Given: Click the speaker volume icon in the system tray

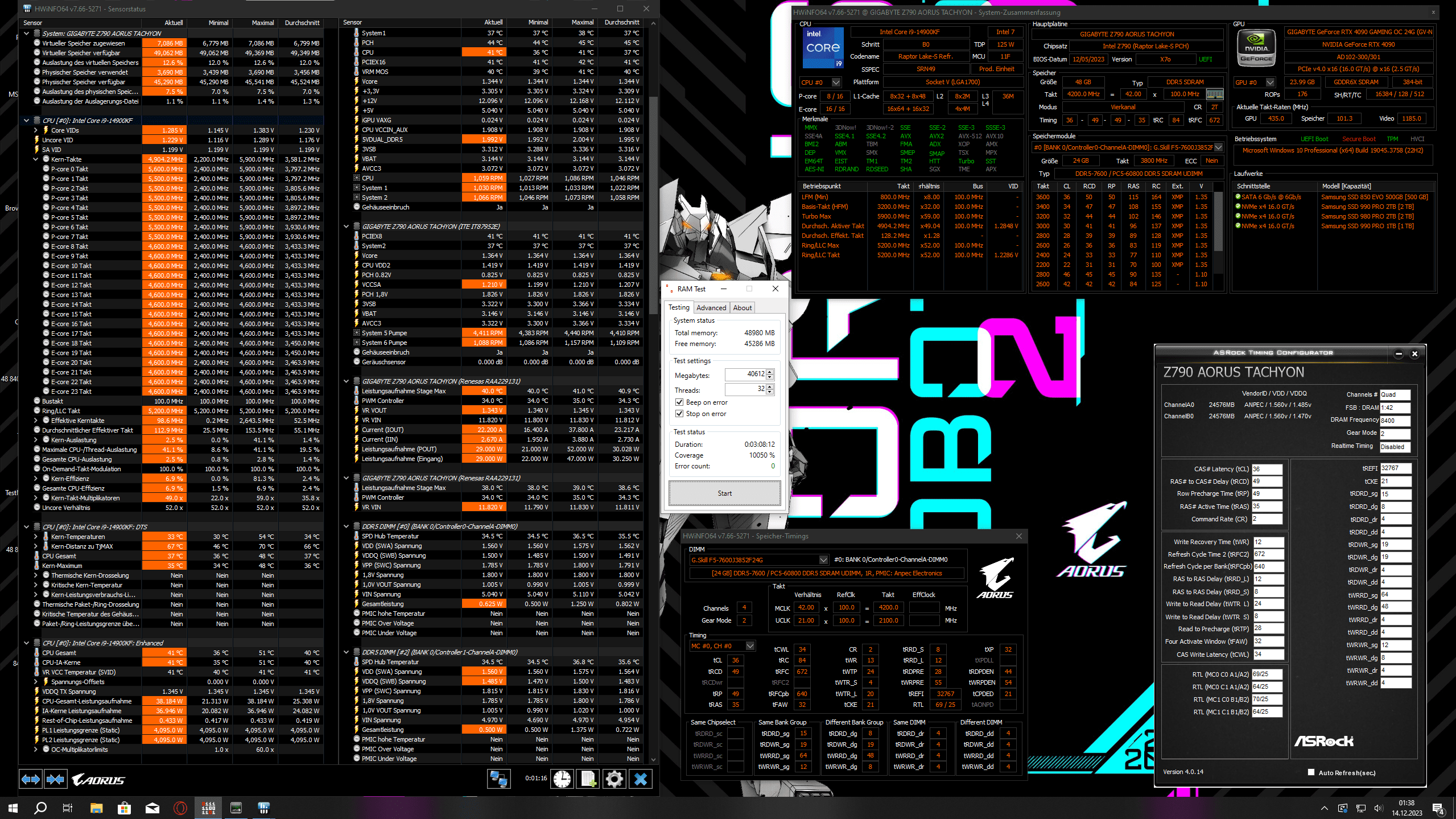Looking at the screenshot, I should [x=1378, y=808].
